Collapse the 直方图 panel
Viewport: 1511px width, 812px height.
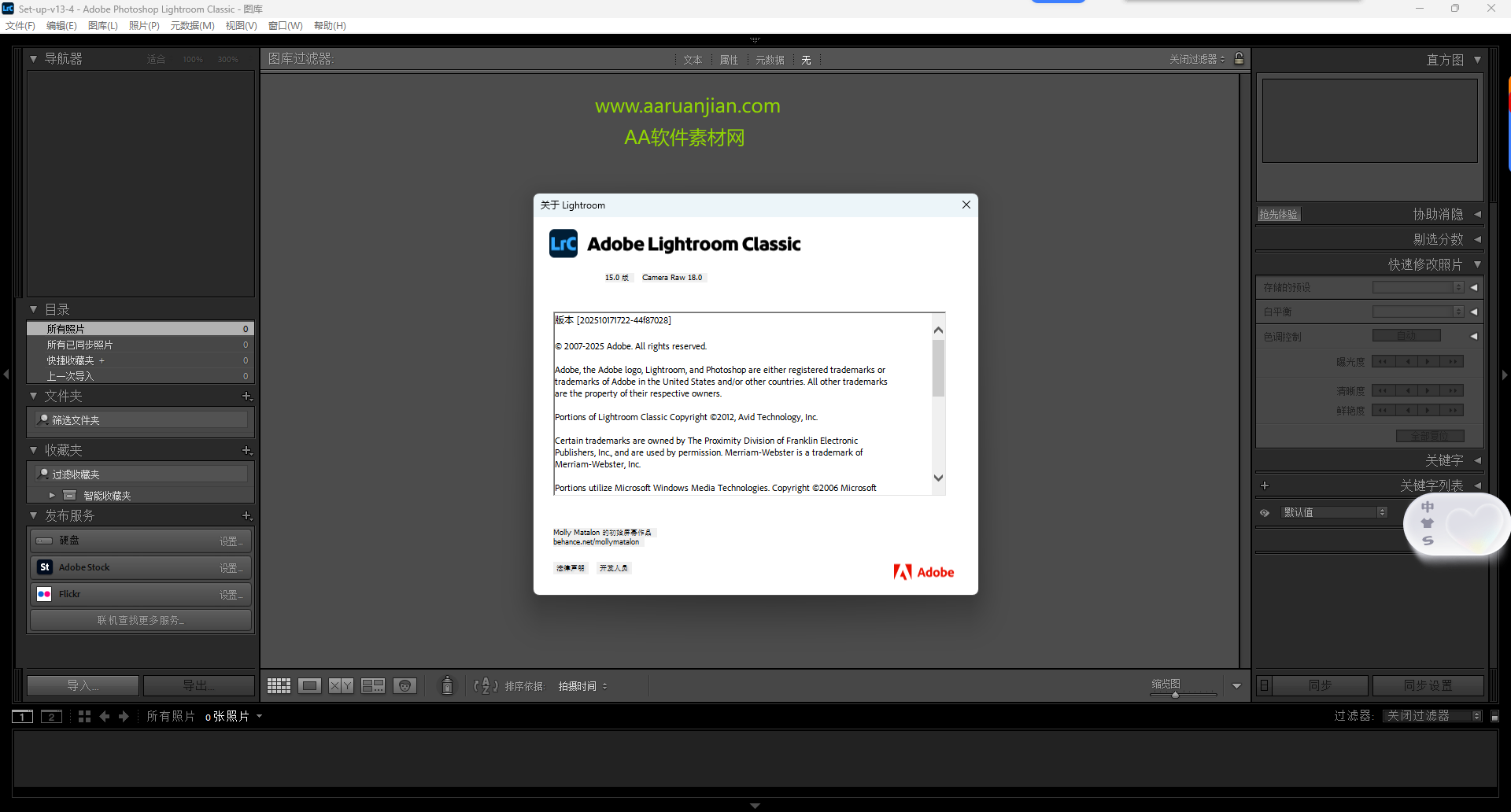1478,59
